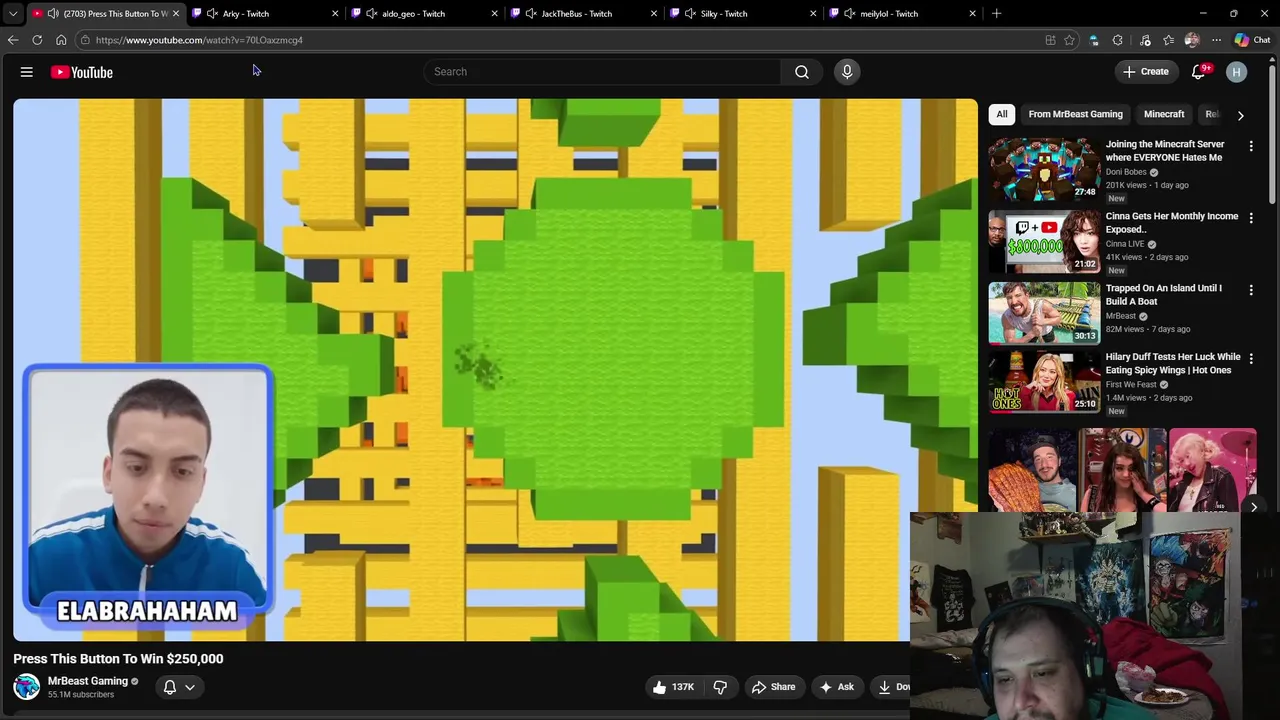
Task: Open Joining the Minecraft Server video title
Action: pyautogui.click(x=1165, y=151)
